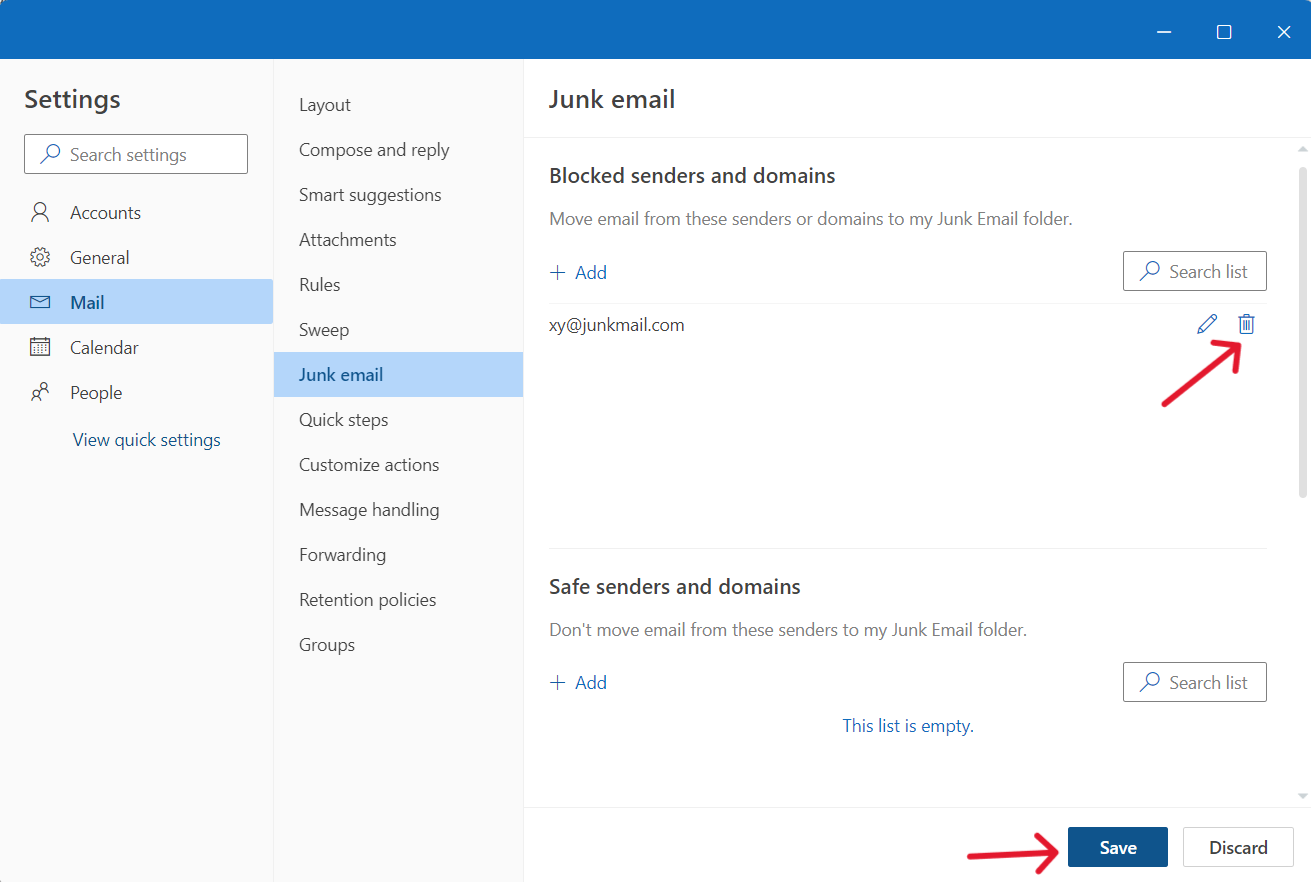Open the Rules settings section
Image resolution: width=1311 pixels, height=882 pixels.
click(319, 284)
